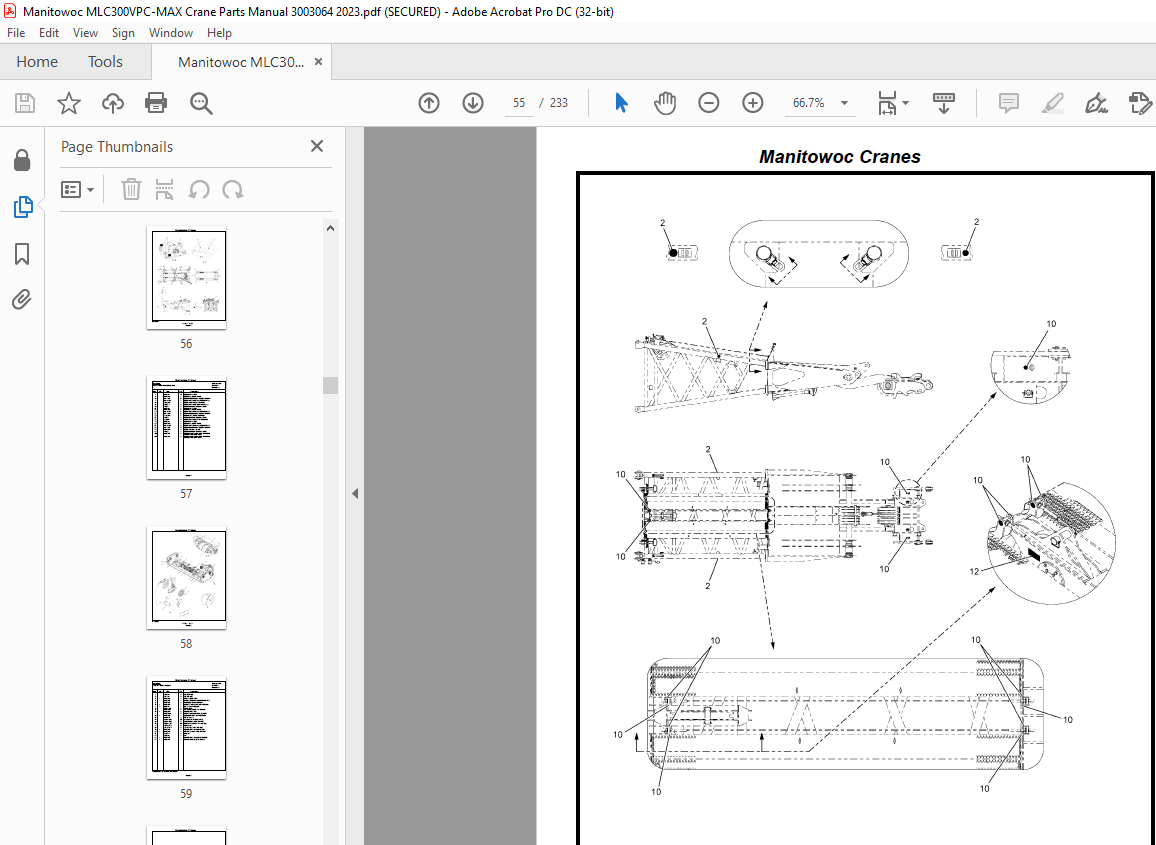Open the thumbnails options dropdown menu

77,189
